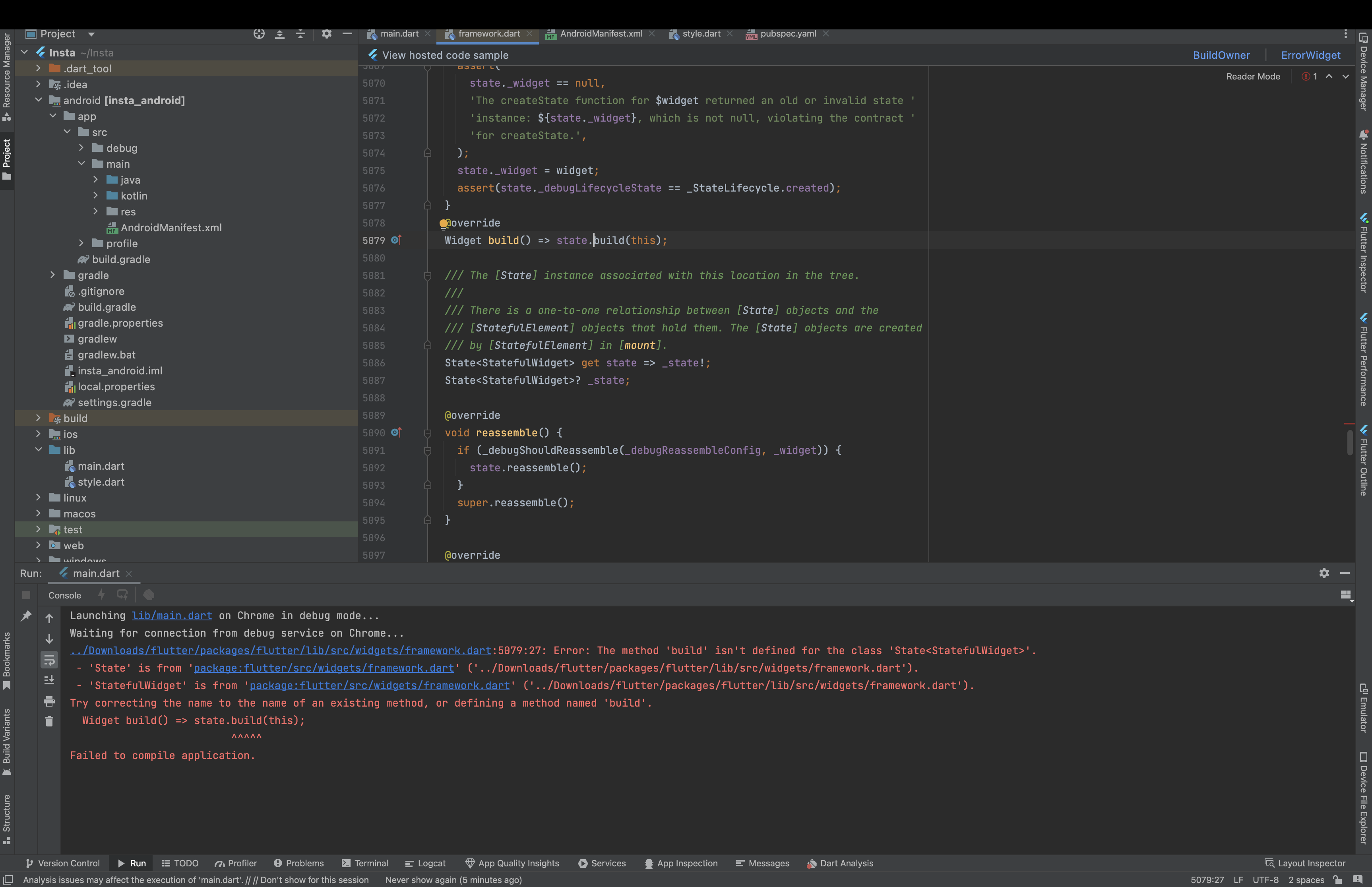Click the down arrow in console gutter

pyautogui.click(x=50, y=639)
